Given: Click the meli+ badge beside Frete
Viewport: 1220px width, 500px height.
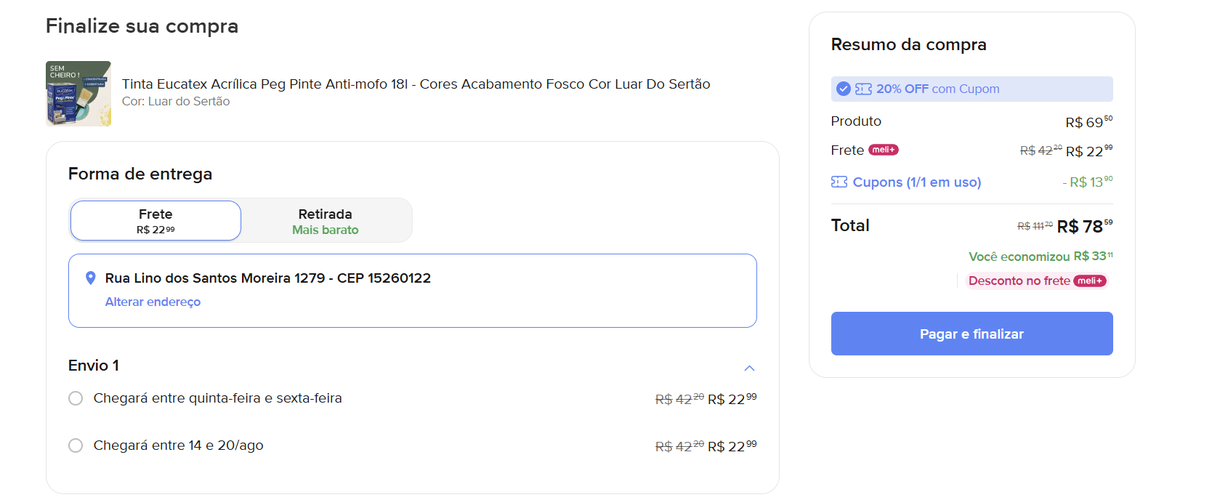Looking at the screenshot, I should (x=883, y=150).
